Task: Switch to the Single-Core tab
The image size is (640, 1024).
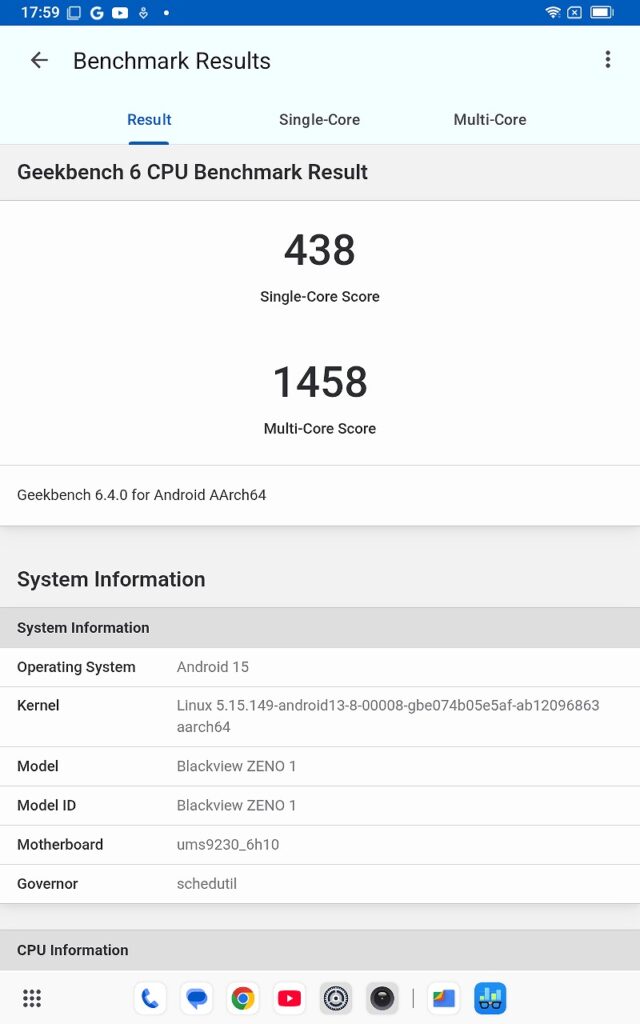Action: point(319,120)
